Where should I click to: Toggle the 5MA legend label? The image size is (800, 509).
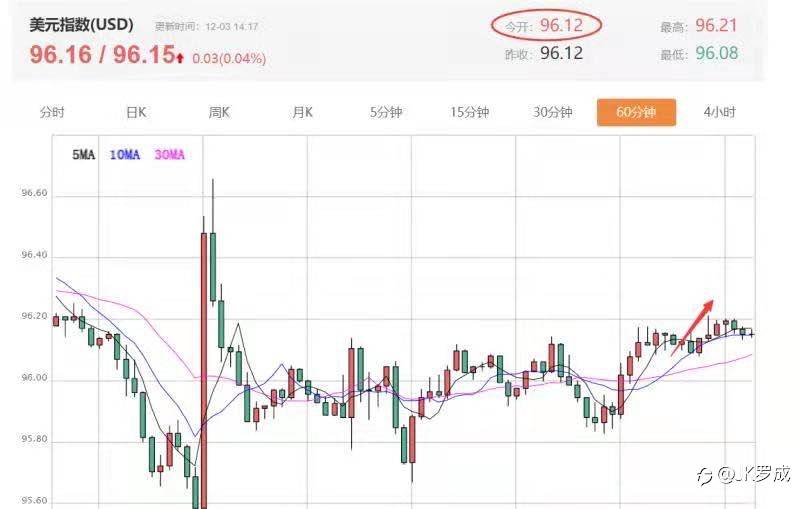click(x=84, y=155)
